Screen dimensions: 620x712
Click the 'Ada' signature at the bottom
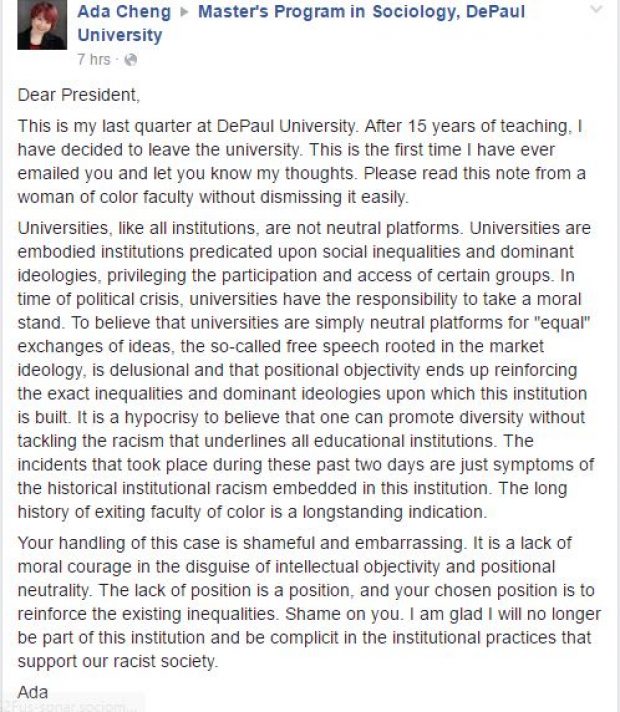pyautogui.click(x=33, y=691)
